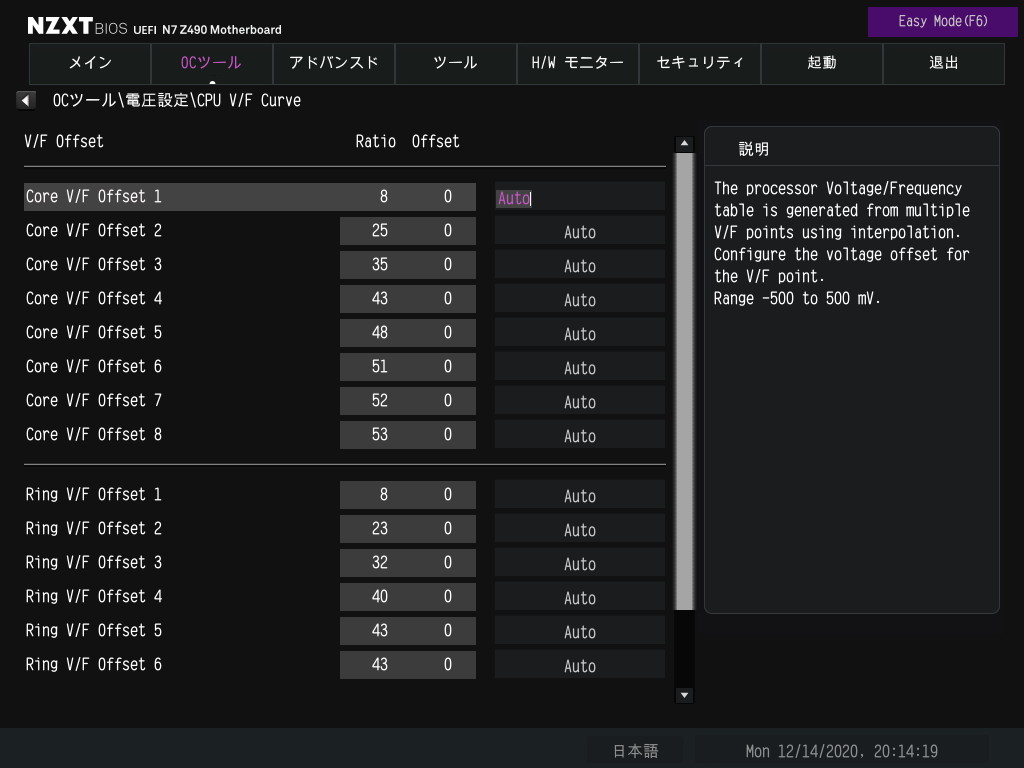The image size is (1024, 768).
Task: Select the Ring V/F Offset 1 label
Action: pyautogui.click(x=93, y=494)
